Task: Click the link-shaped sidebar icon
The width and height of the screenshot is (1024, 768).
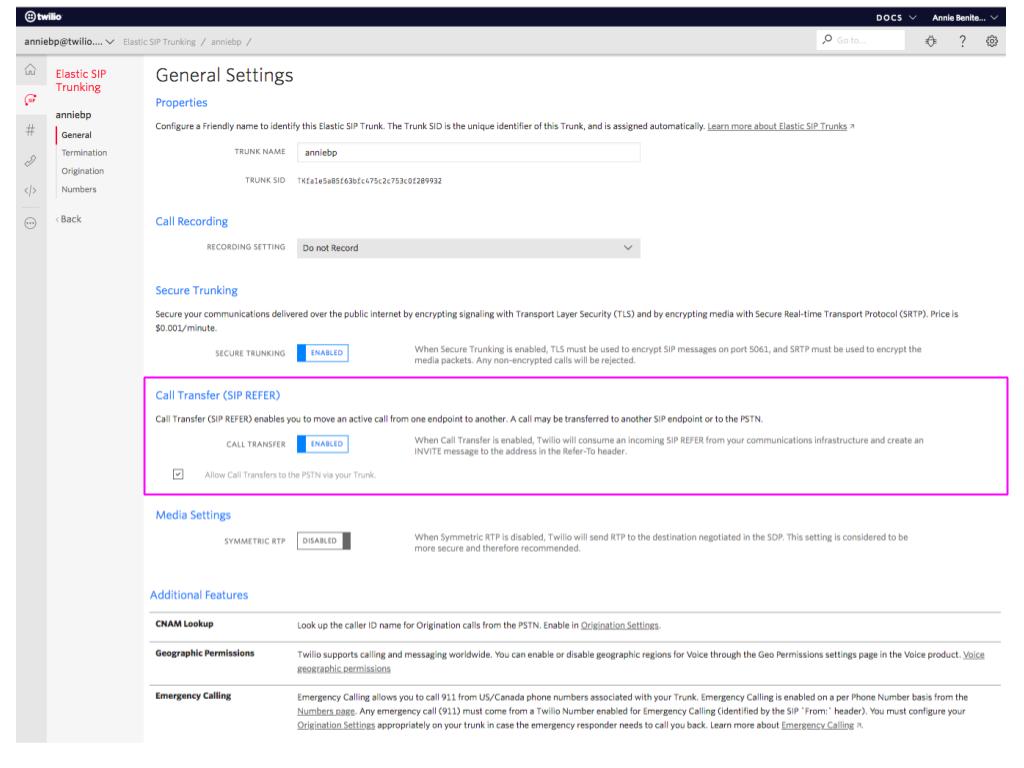Action: pos(30,161)
